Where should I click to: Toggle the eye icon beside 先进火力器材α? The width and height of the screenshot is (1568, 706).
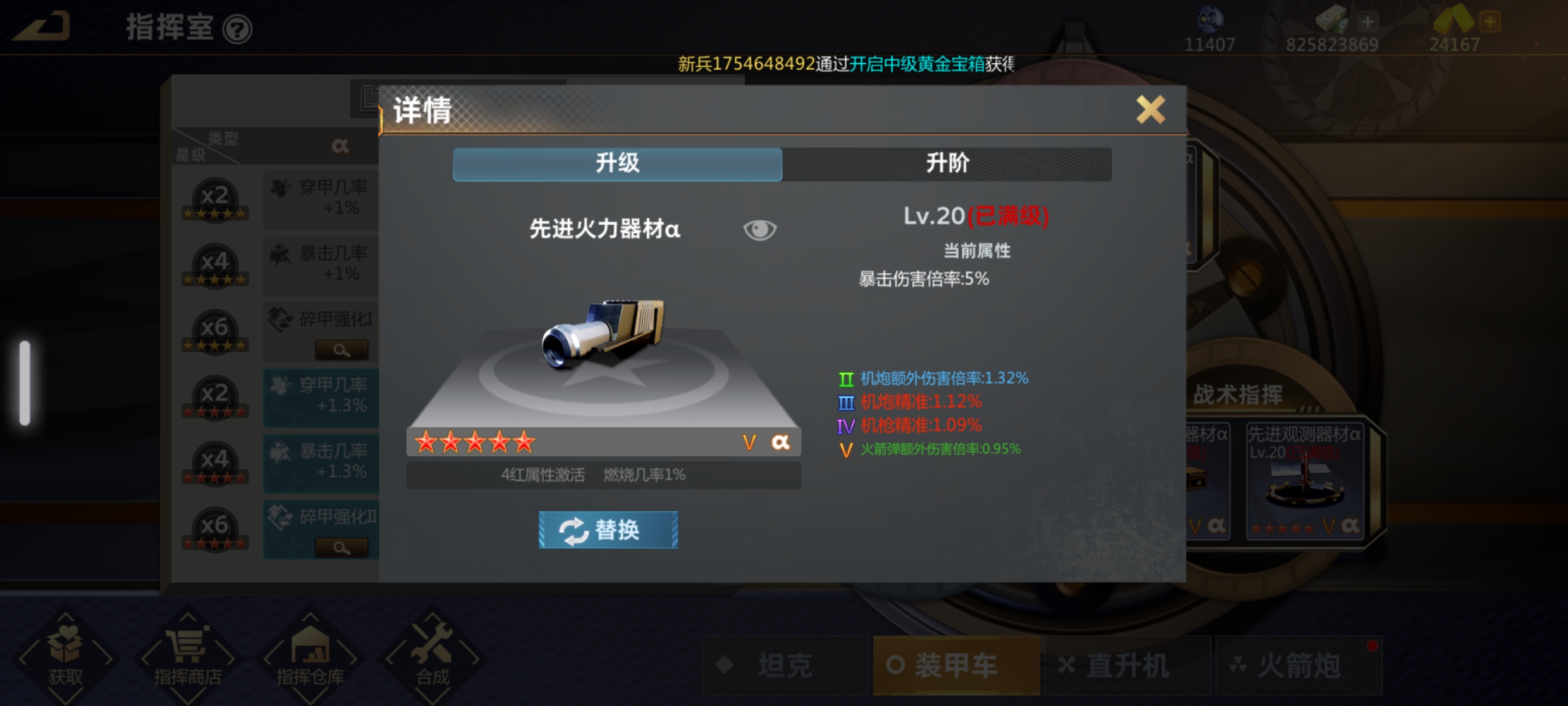click(759, 230)
